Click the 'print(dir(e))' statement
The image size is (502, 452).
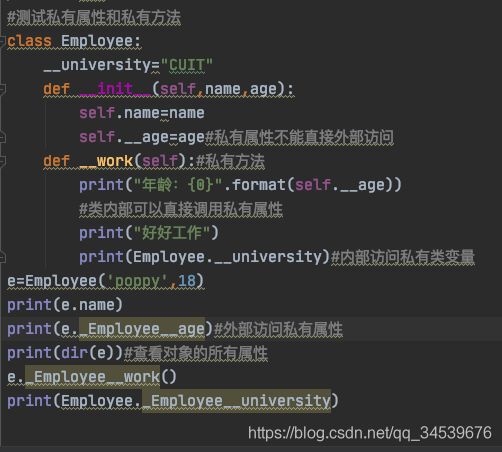pos(65,353)
